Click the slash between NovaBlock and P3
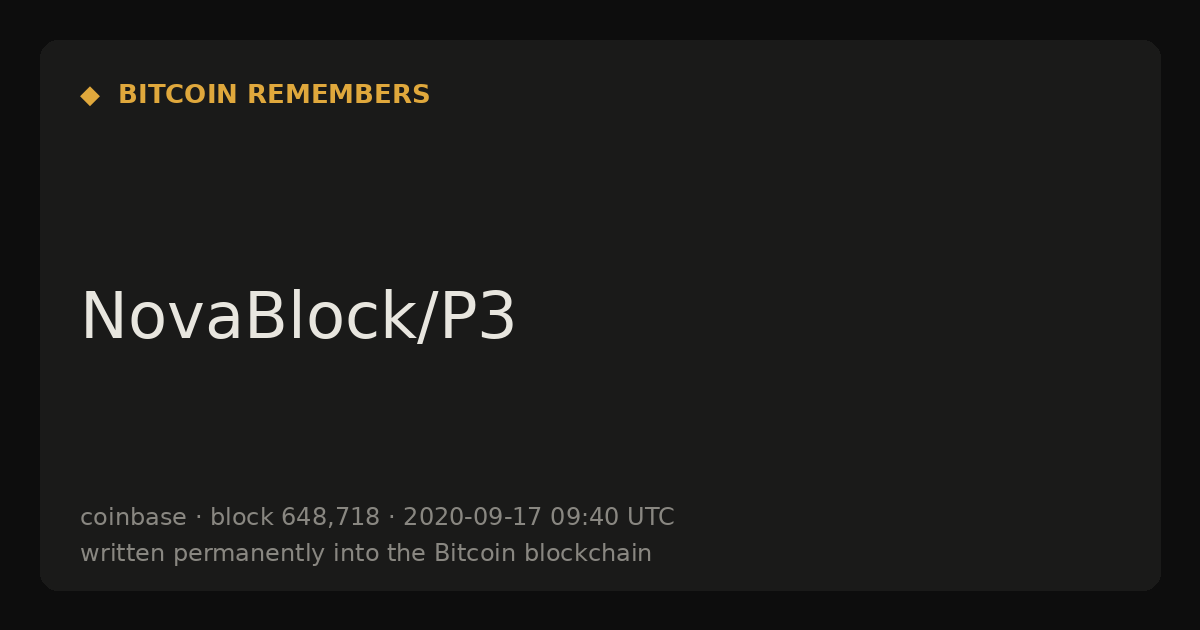 click(x=427, y=318)
